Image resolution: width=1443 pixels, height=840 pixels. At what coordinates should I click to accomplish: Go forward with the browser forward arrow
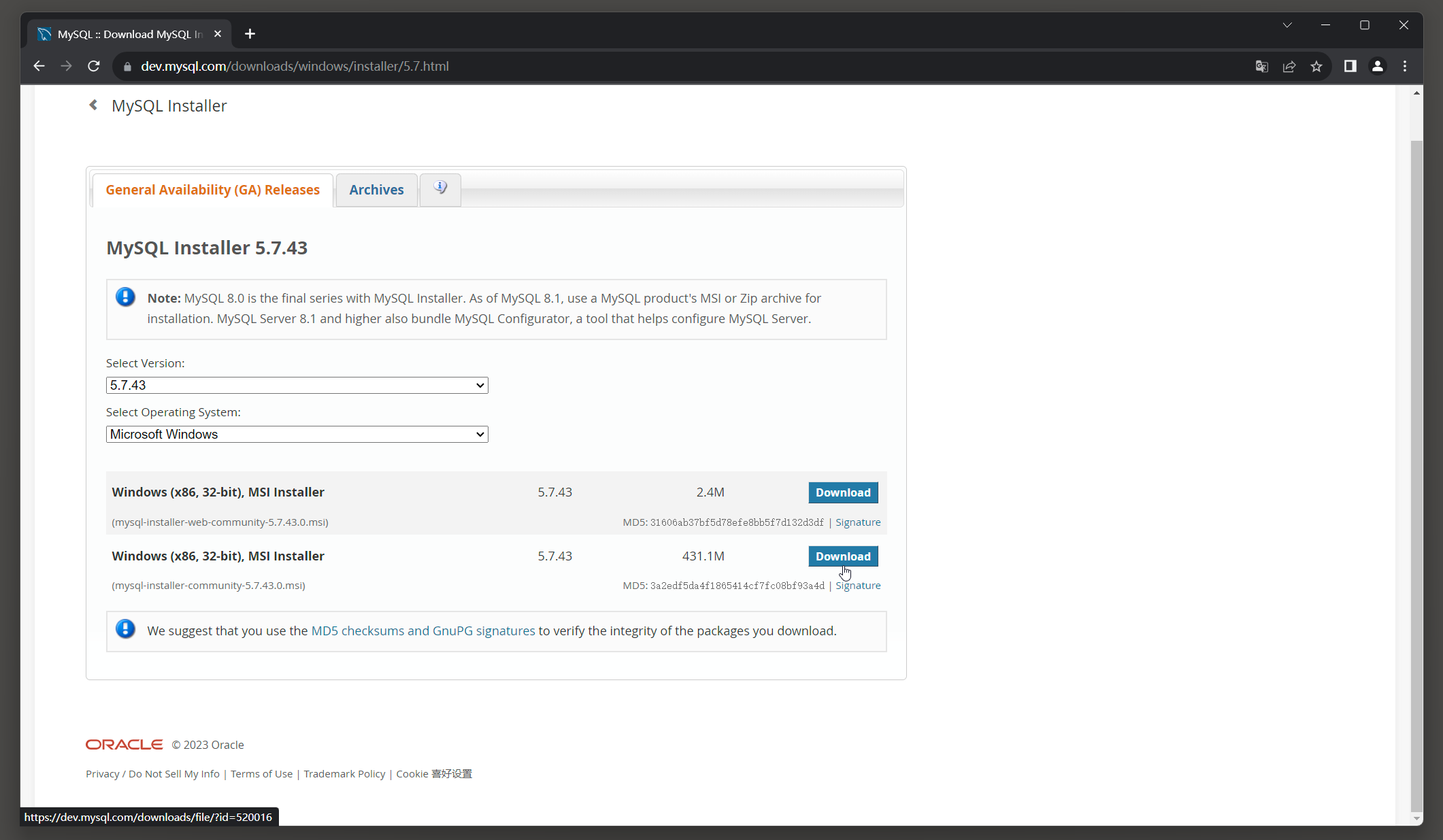coord(66,66)
